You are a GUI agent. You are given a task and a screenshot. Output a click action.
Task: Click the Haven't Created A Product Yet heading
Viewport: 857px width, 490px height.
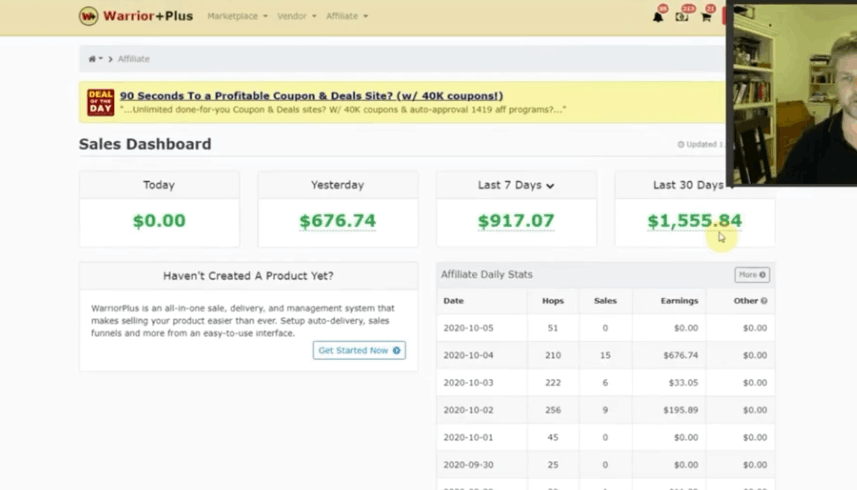[248, 276]
